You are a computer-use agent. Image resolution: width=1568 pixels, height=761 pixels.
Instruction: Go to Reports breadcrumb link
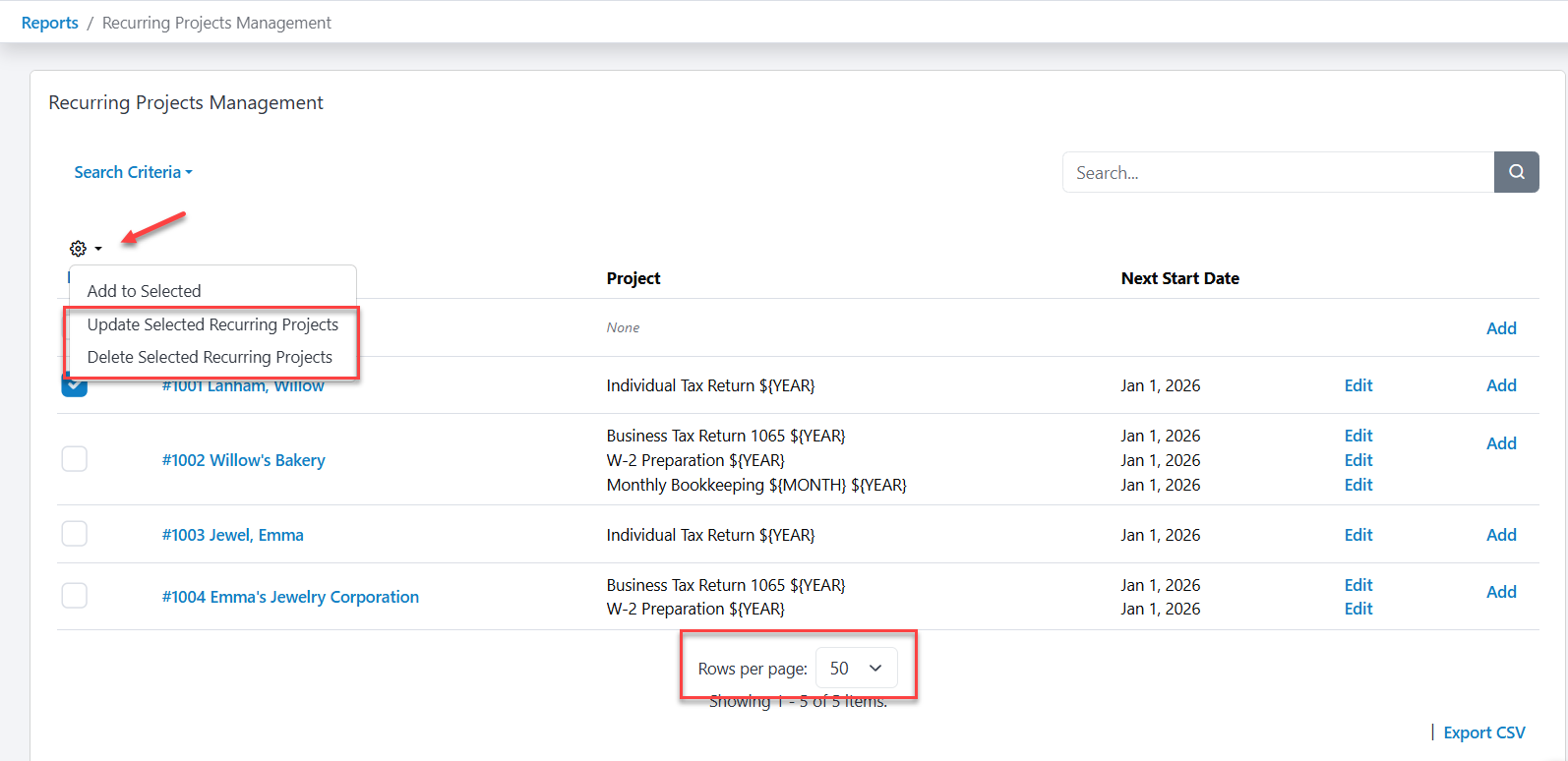[50, 23]
